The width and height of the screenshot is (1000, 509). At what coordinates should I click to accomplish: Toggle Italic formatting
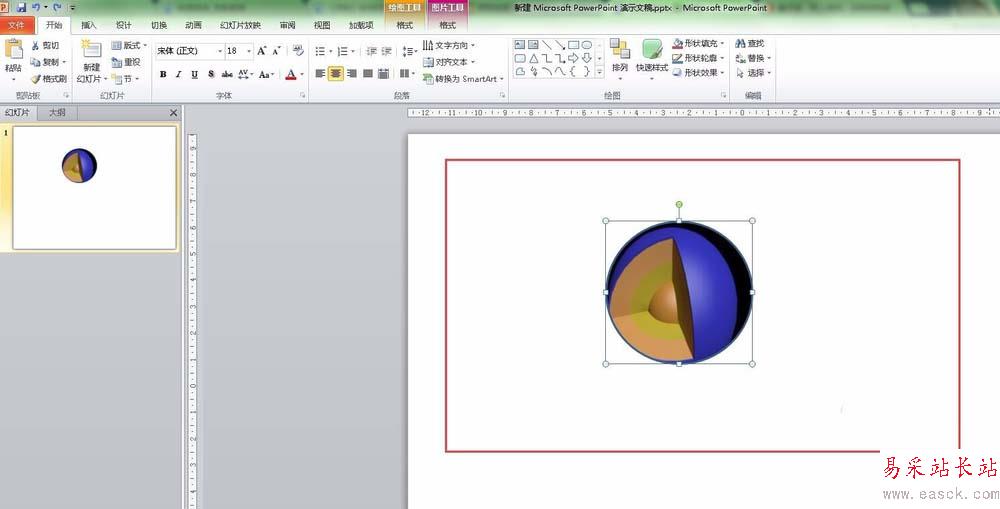click(179, 74)
